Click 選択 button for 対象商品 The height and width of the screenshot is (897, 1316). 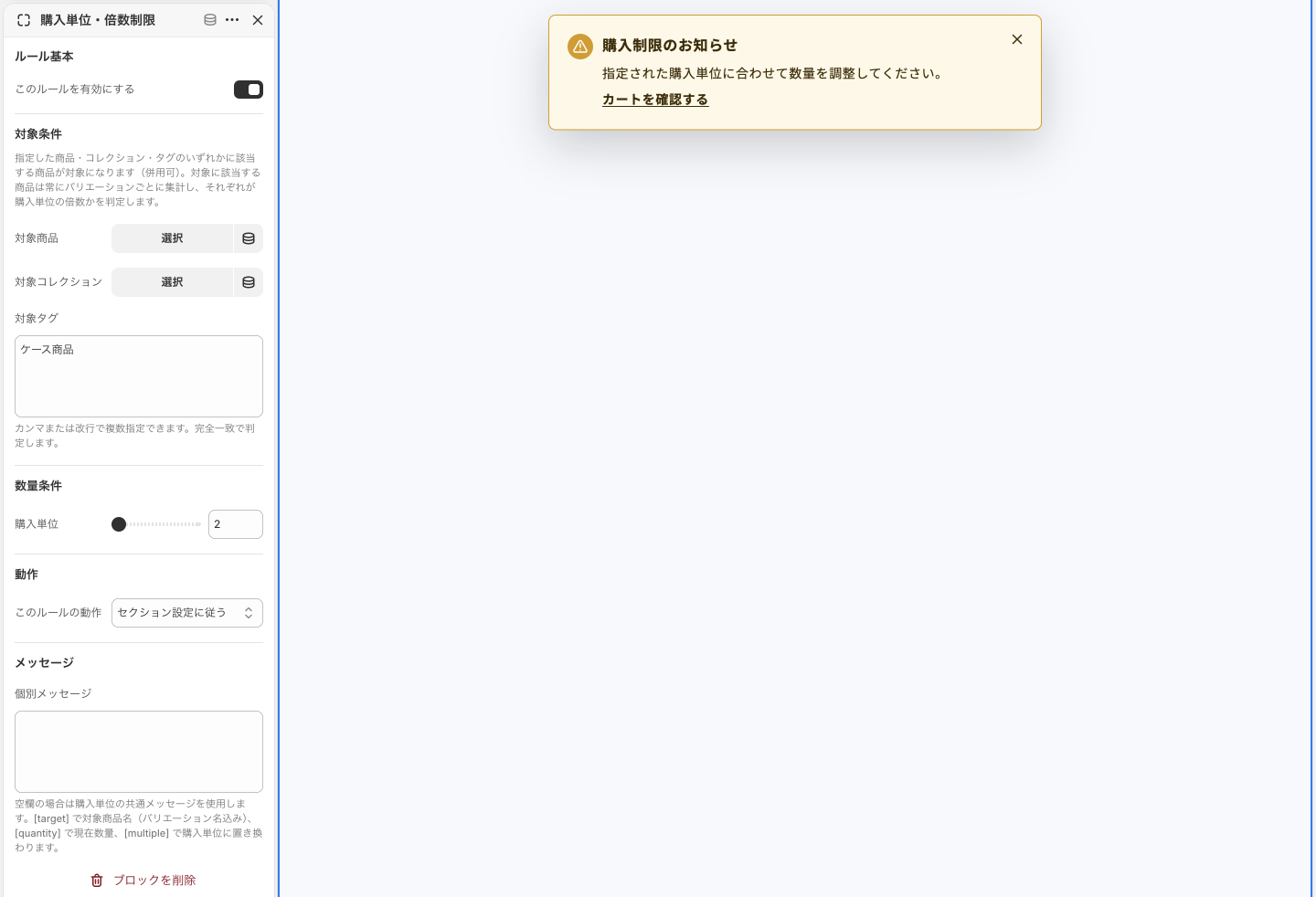pos(172,238)
